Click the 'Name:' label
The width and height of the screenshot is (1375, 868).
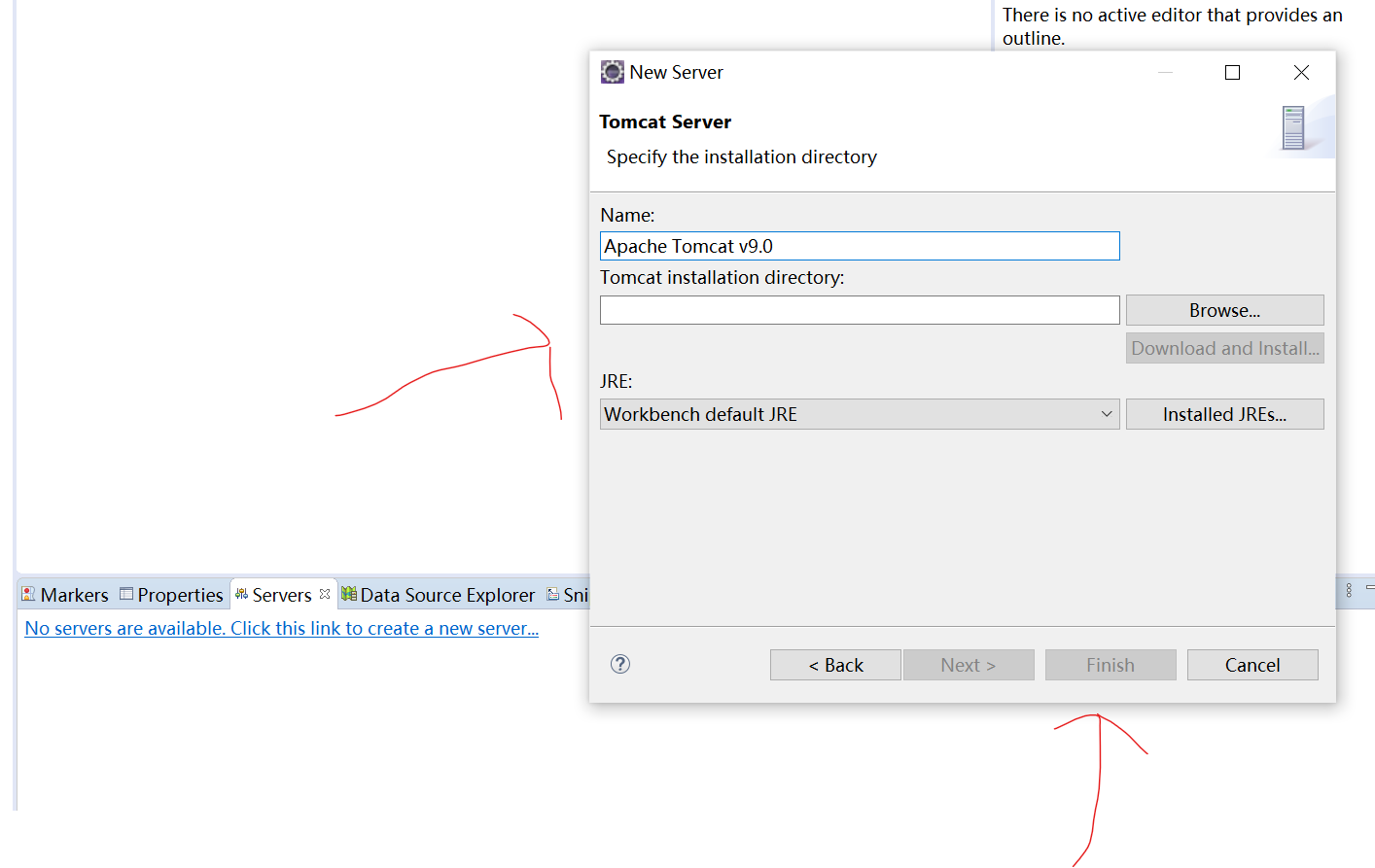coord(627,215)
